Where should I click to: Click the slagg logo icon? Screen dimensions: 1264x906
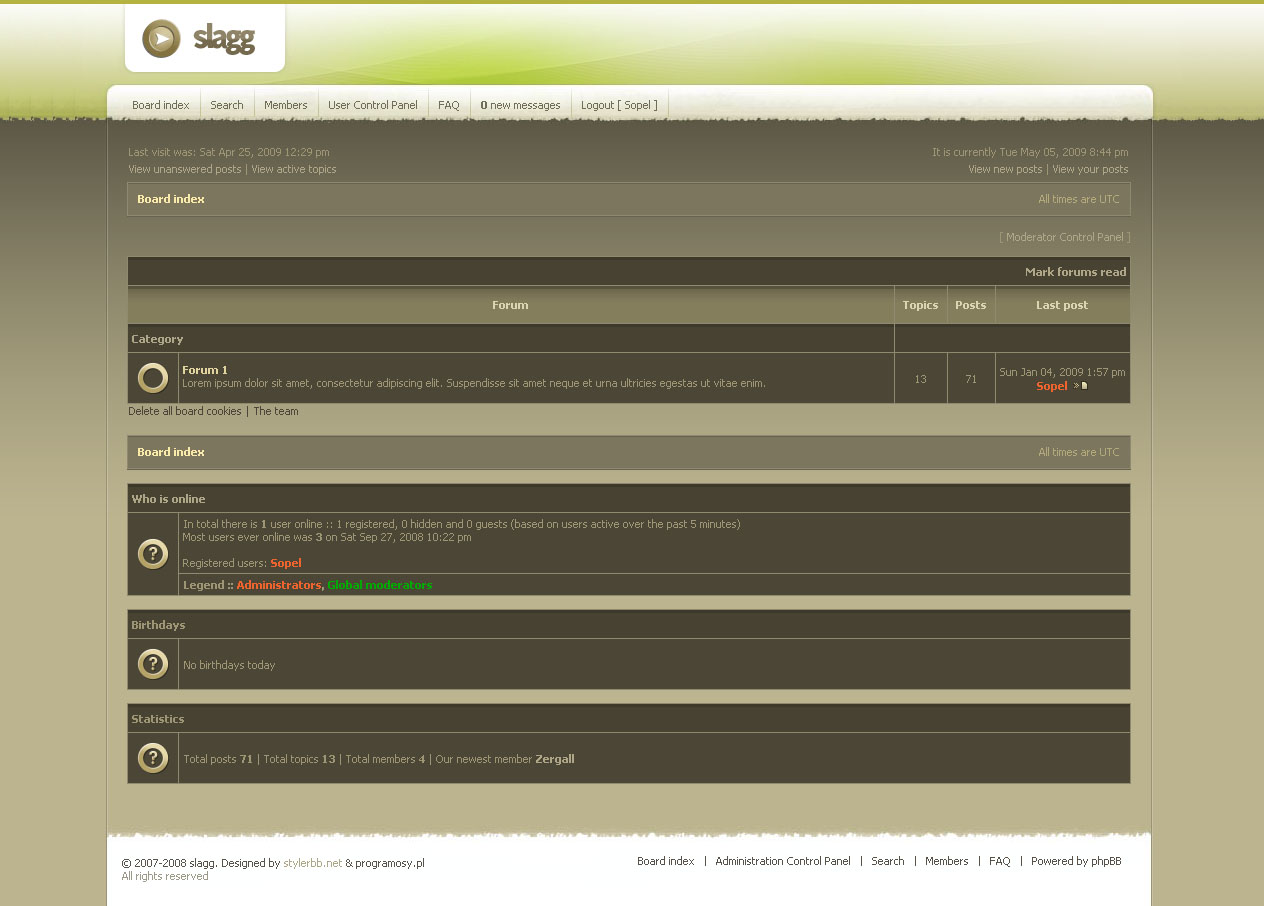(x=161, y=39)
